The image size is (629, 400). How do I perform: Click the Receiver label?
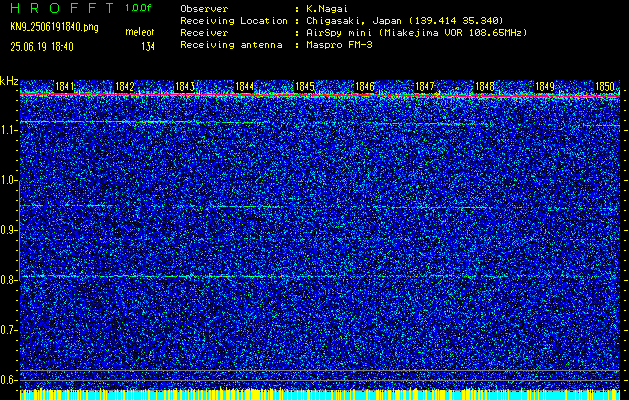[204, 33]
